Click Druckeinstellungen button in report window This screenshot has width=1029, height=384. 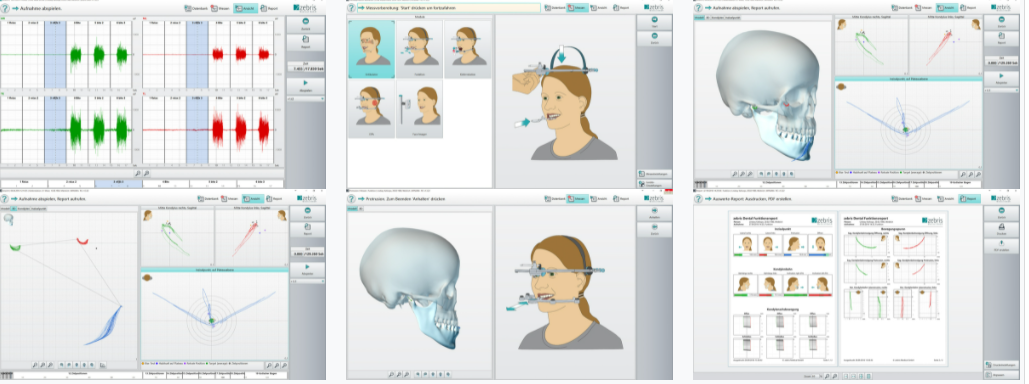(1001, 364)
